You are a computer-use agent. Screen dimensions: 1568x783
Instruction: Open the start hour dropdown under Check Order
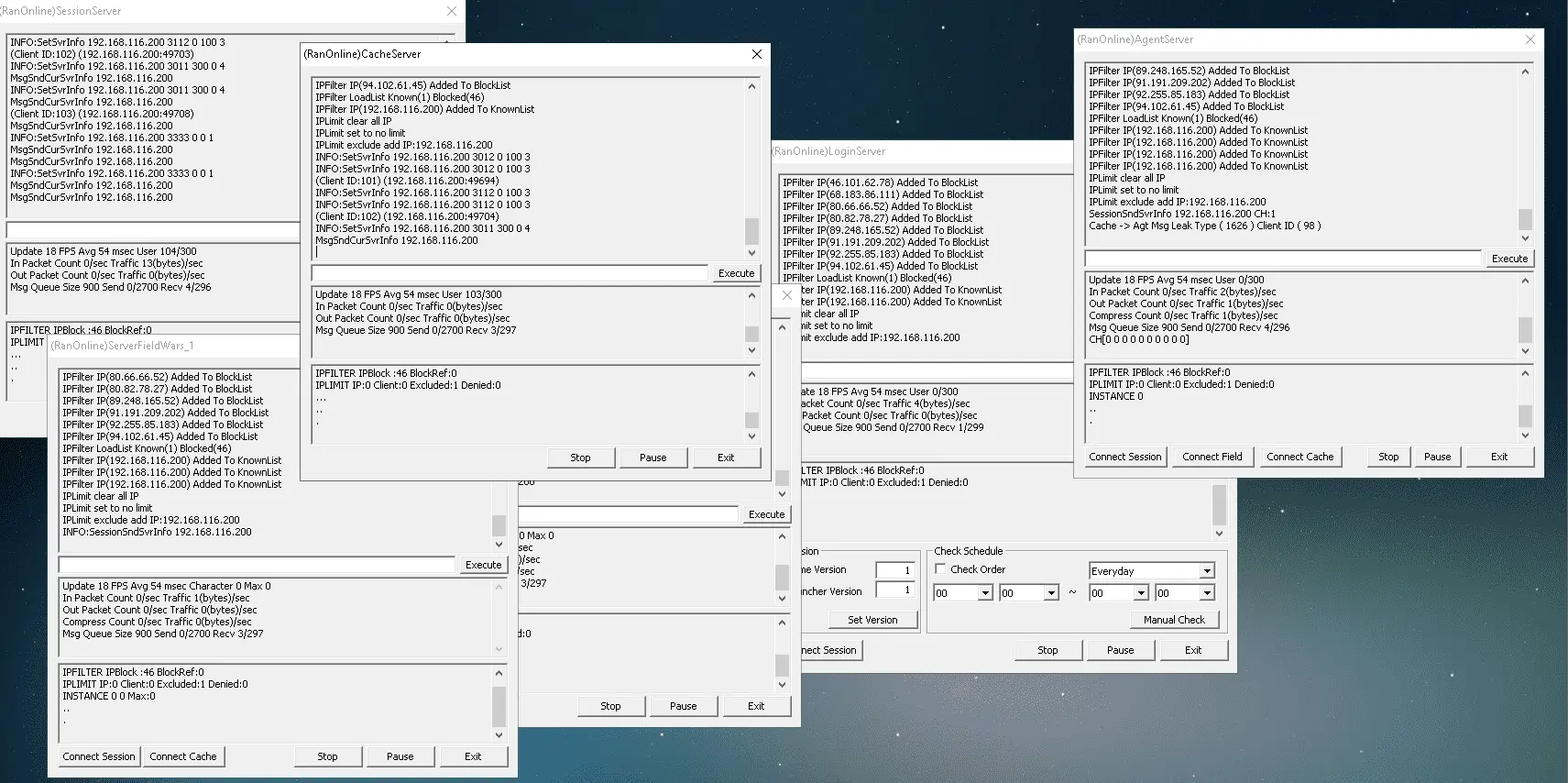click(x=985, y=593)
